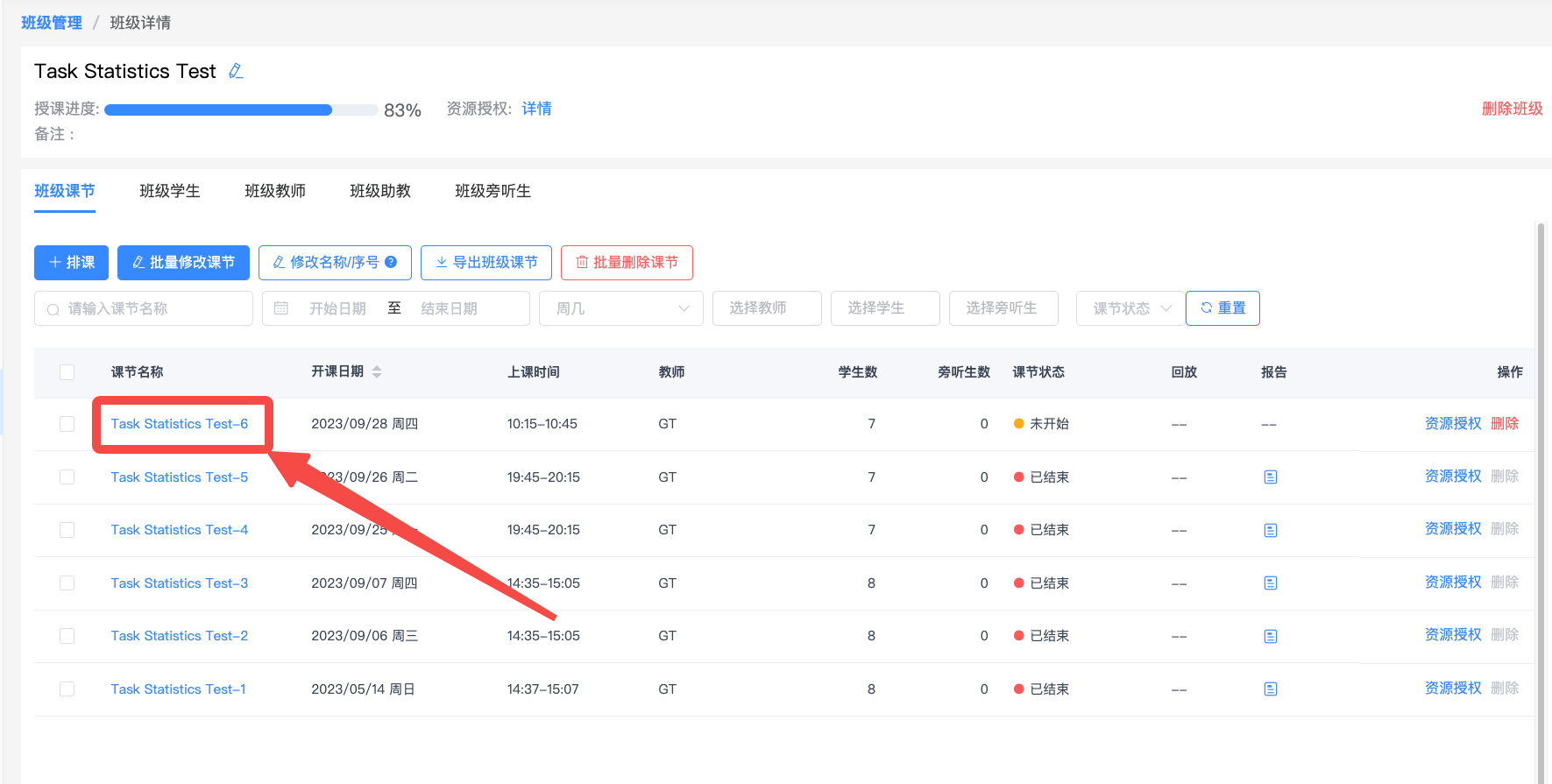Open 资源授权 详情 link
Screen dimensions: 1552x784
click(x=537, y=109)
